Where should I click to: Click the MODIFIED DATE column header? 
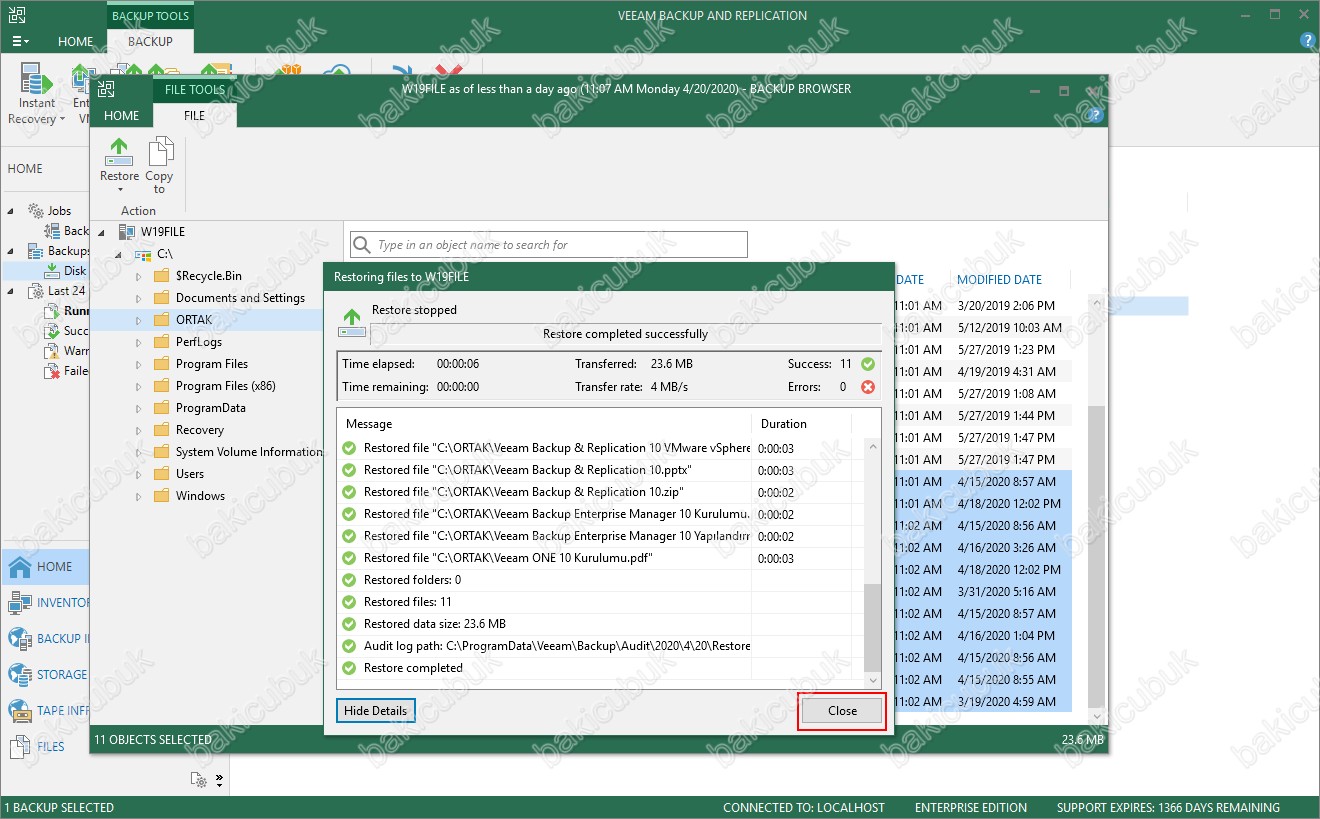pos(999,280)
